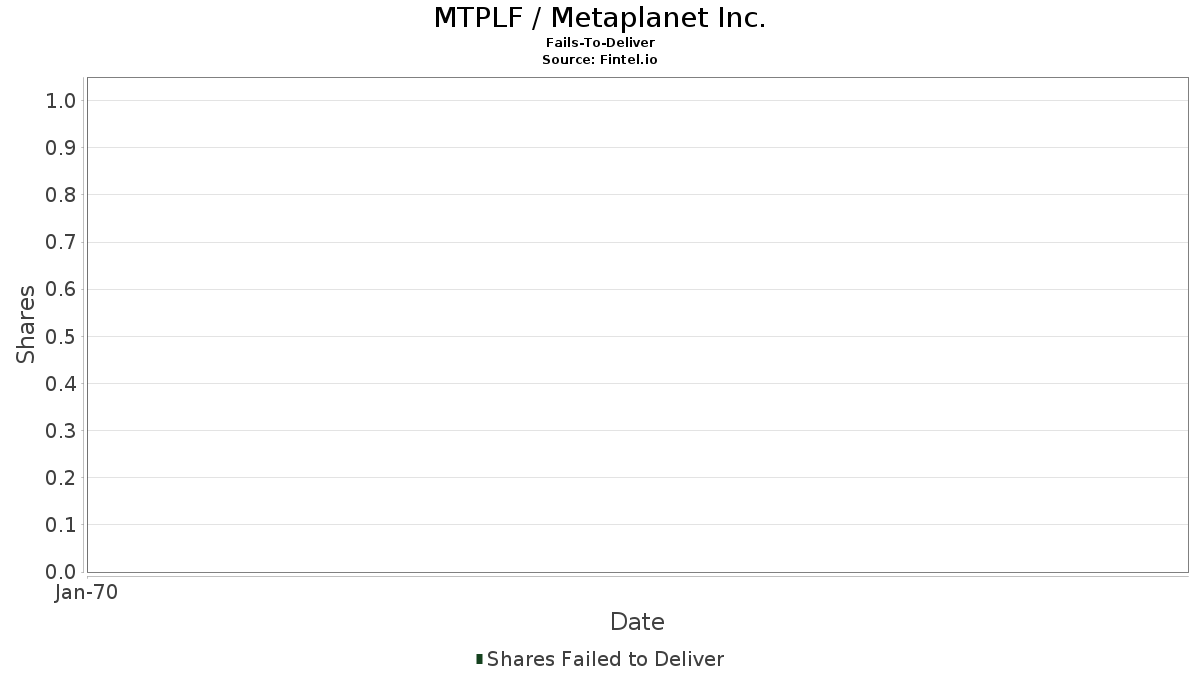Screen dimensions: 1200x675
Task: Select the Date x-axis title
Action: [x=637, y=622]
